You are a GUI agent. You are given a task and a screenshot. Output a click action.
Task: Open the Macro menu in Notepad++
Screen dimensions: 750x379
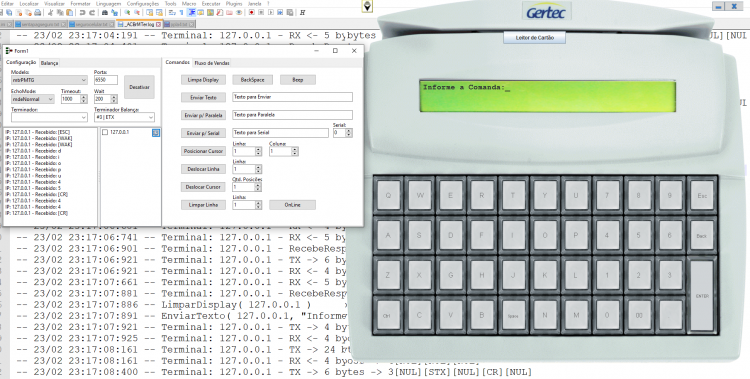[188, 3]
